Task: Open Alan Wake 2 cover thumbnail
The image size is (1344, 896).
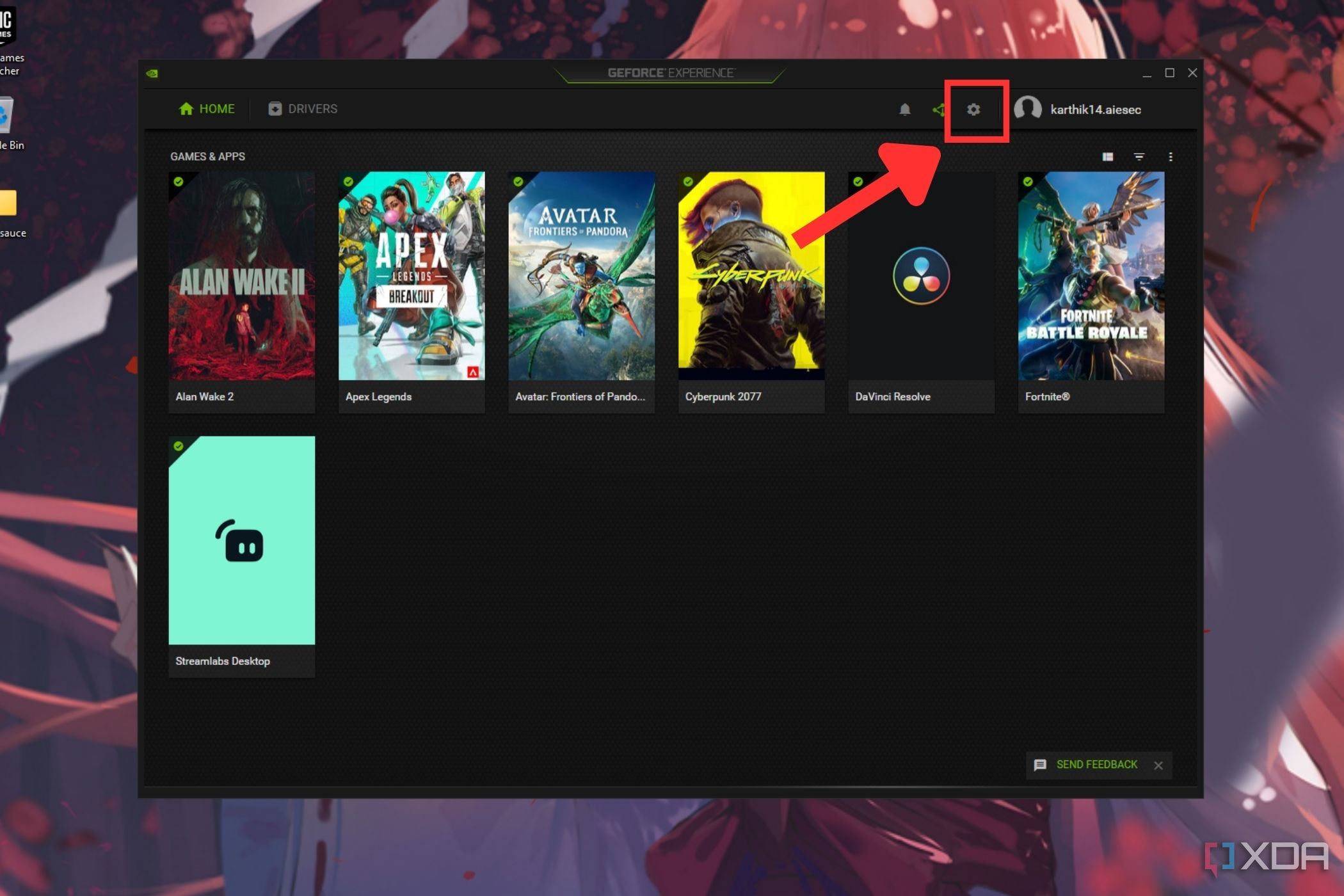Action: [242, 276]
